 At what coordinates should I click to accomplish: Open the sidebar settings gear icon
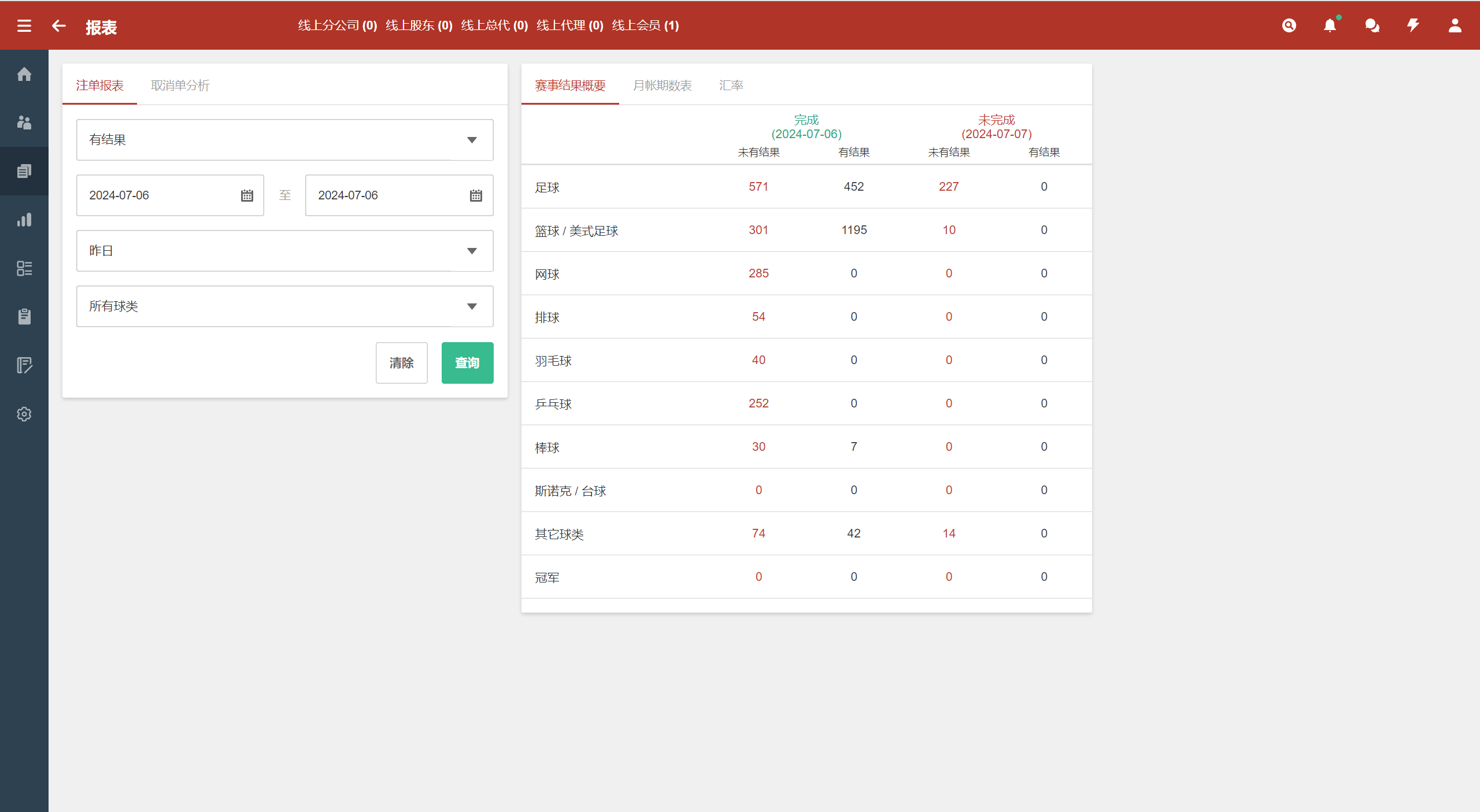24,414
